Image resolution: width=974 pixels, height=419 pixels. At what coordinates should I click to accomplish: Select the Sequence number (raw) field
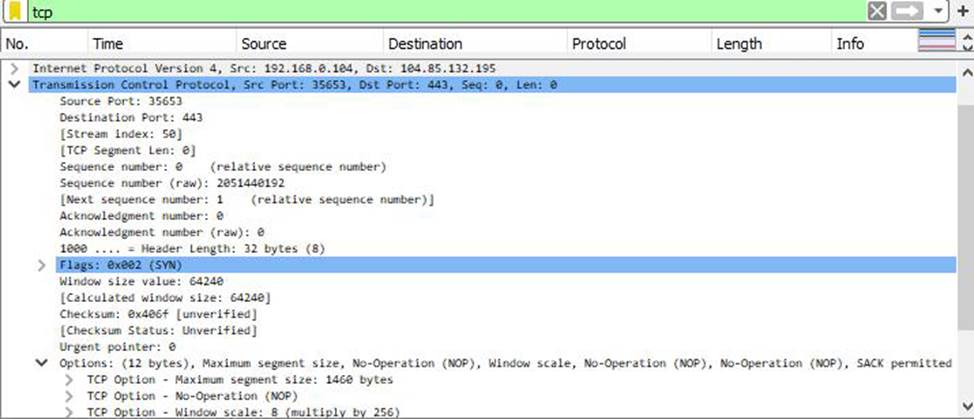click(x=170, y=183)
